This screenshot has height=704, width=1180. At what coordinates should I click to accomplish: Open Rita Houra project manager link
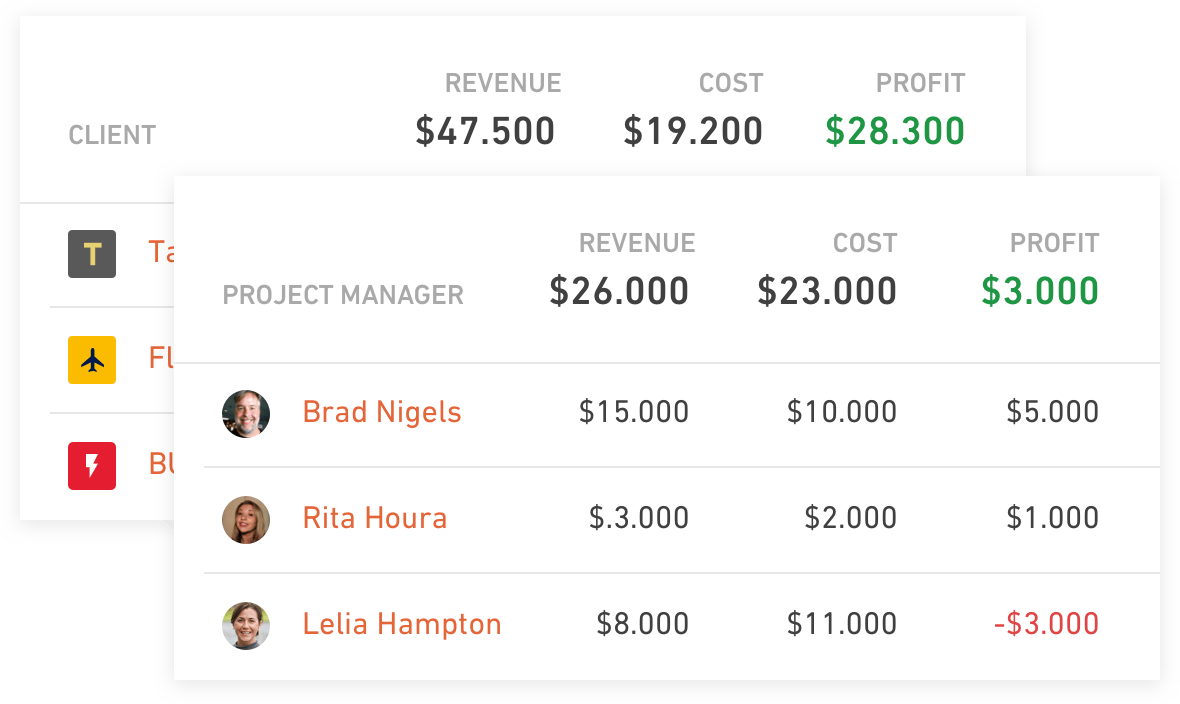(x=375, y=518)
